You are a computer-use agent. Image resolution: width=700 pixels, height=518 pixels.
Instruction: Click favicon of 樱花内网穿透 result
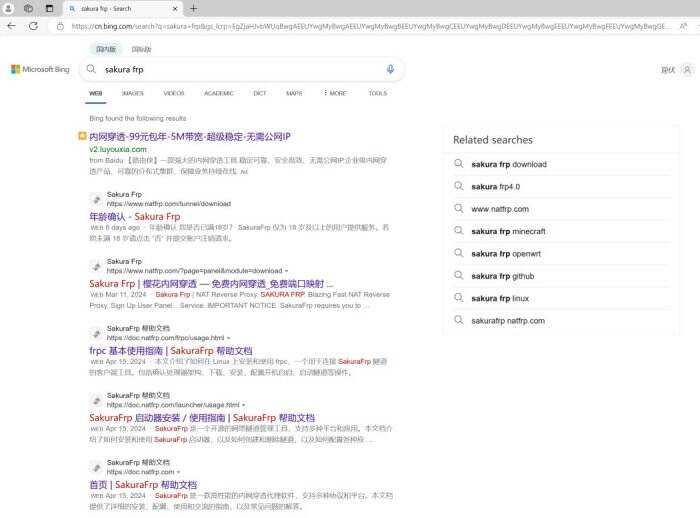point(96,266)
